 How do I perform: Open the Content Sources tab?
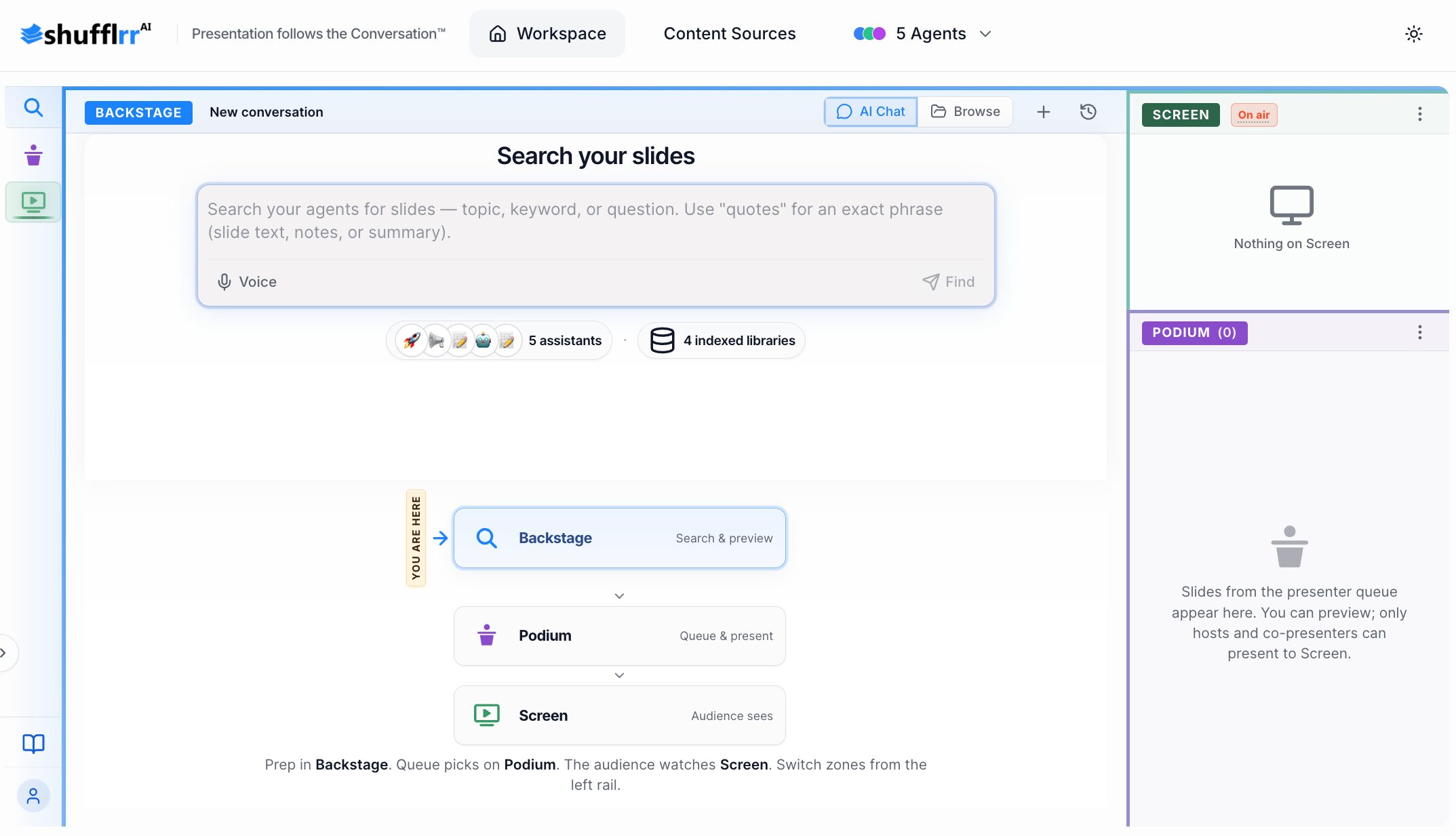coord(730,34)
